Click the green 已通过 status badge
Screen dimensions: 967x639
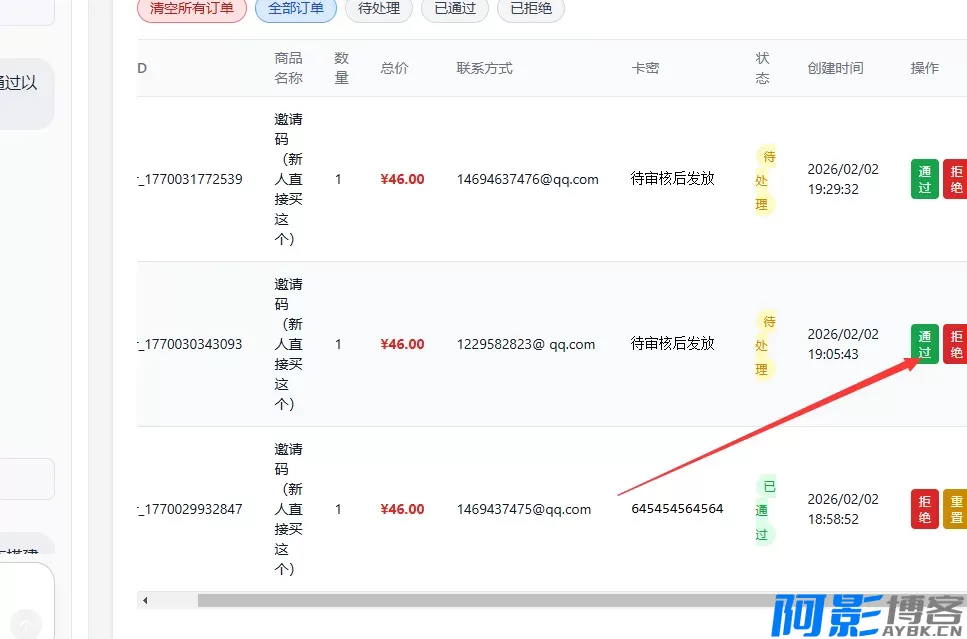tap(764, 510)
